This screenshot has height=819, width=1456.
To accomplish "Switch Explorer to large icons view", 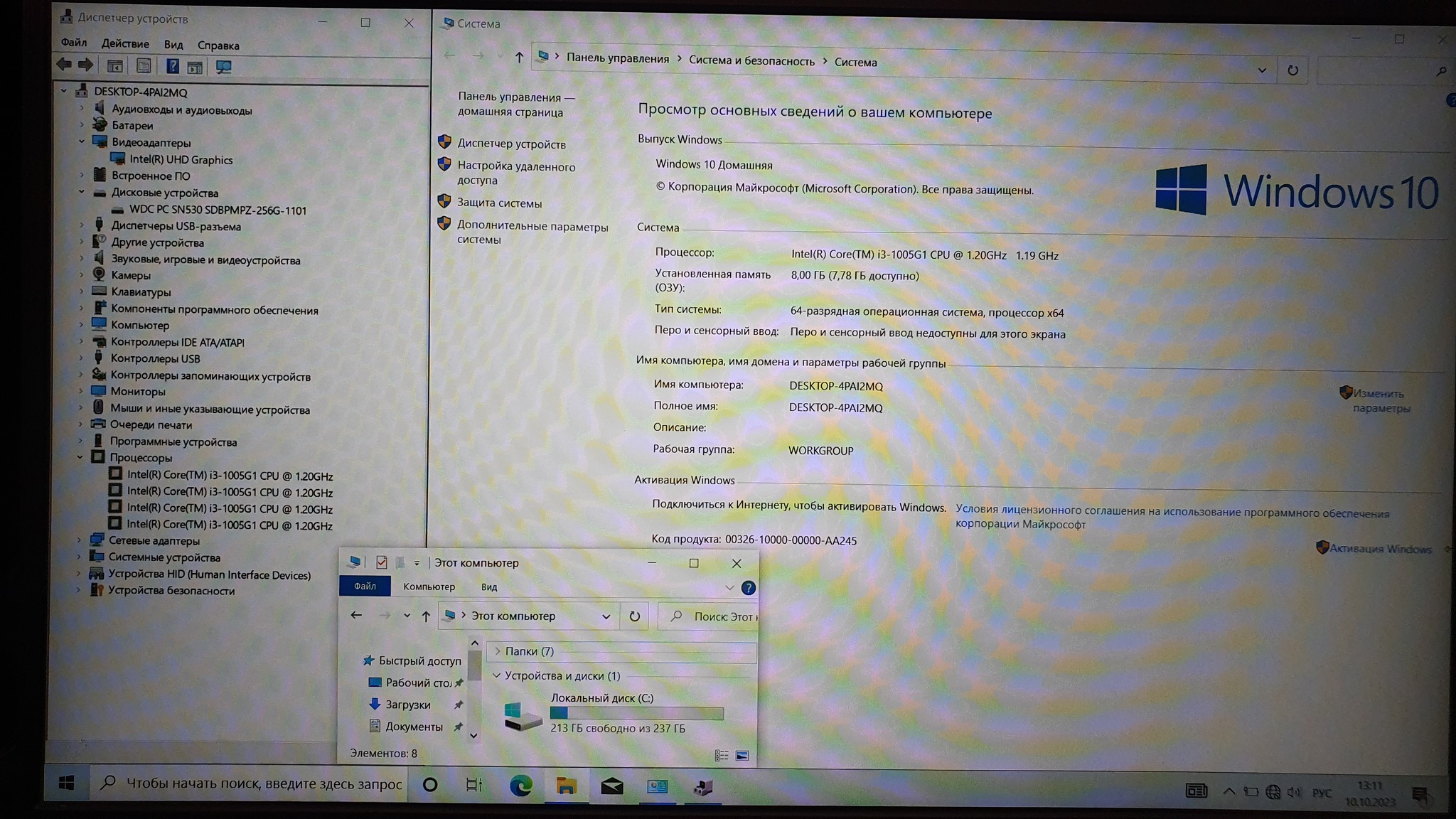I will coord(742,756).
